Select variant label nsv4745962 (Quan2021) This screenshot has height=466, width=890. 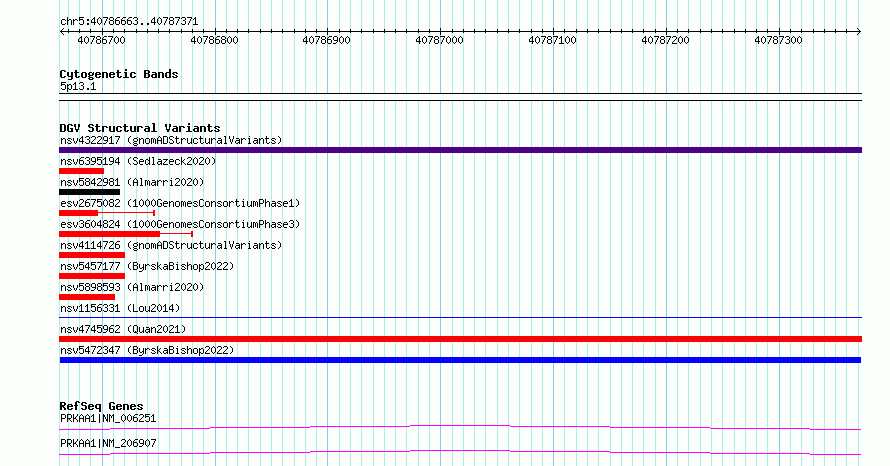click(123, 329)
